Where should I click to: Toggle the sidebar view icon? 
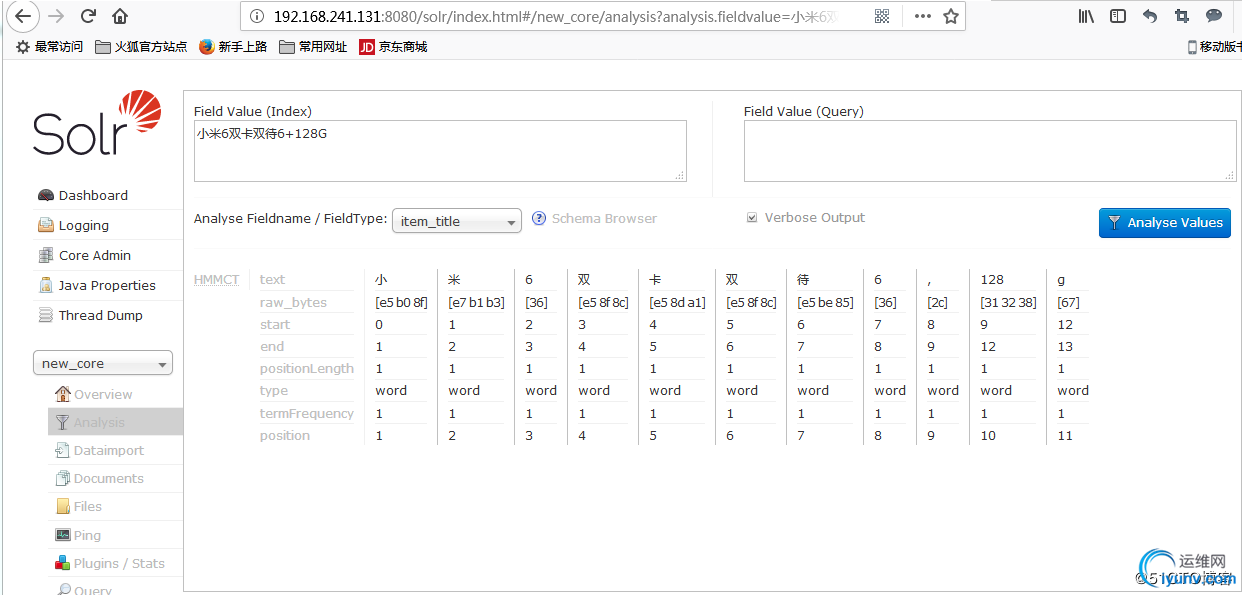[1118, 16]
